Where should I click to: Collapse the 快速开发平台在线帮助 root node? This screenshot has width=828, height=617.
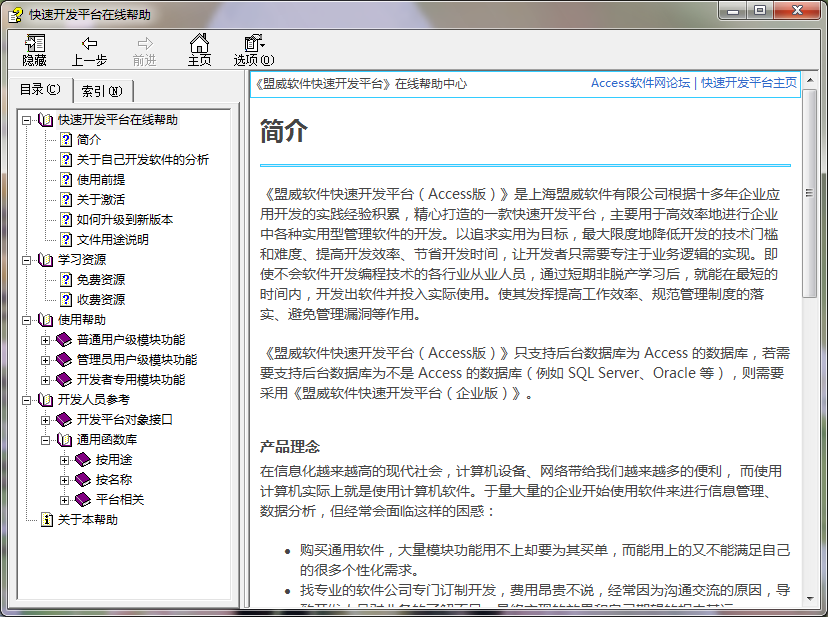click(26, 120)
